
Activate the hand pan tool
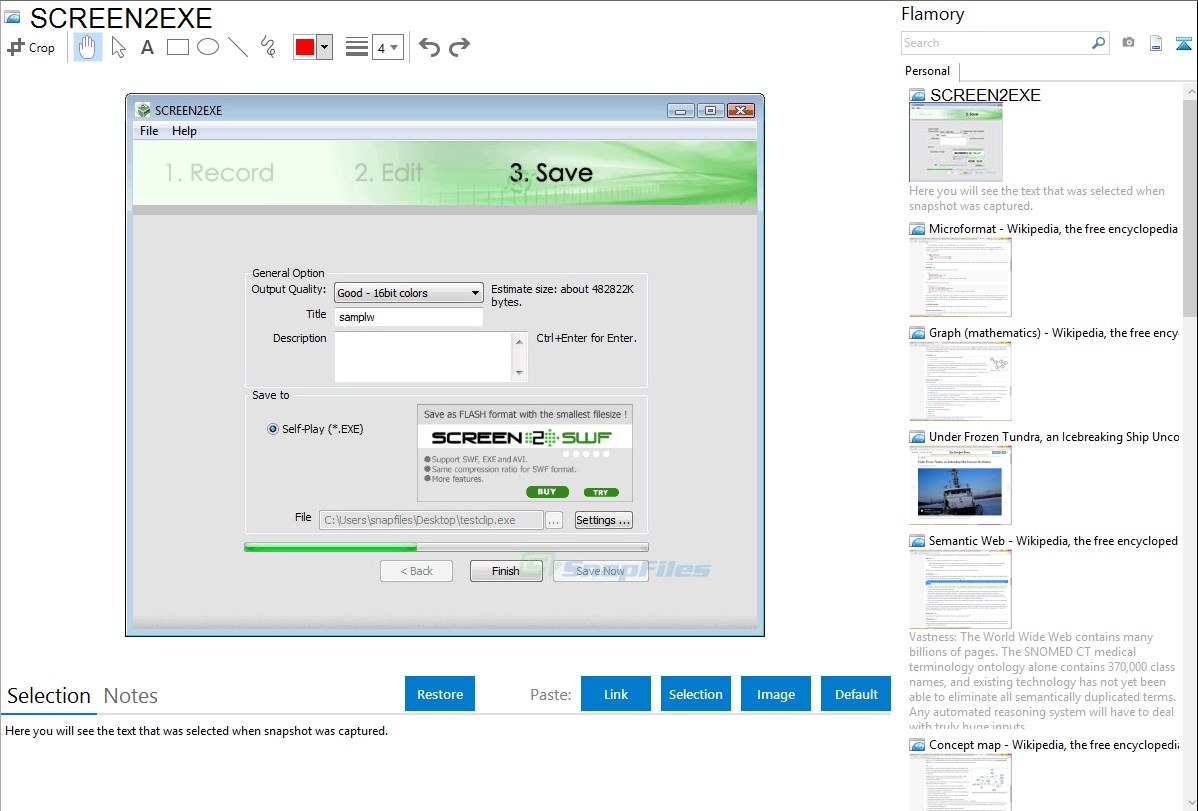88,47
